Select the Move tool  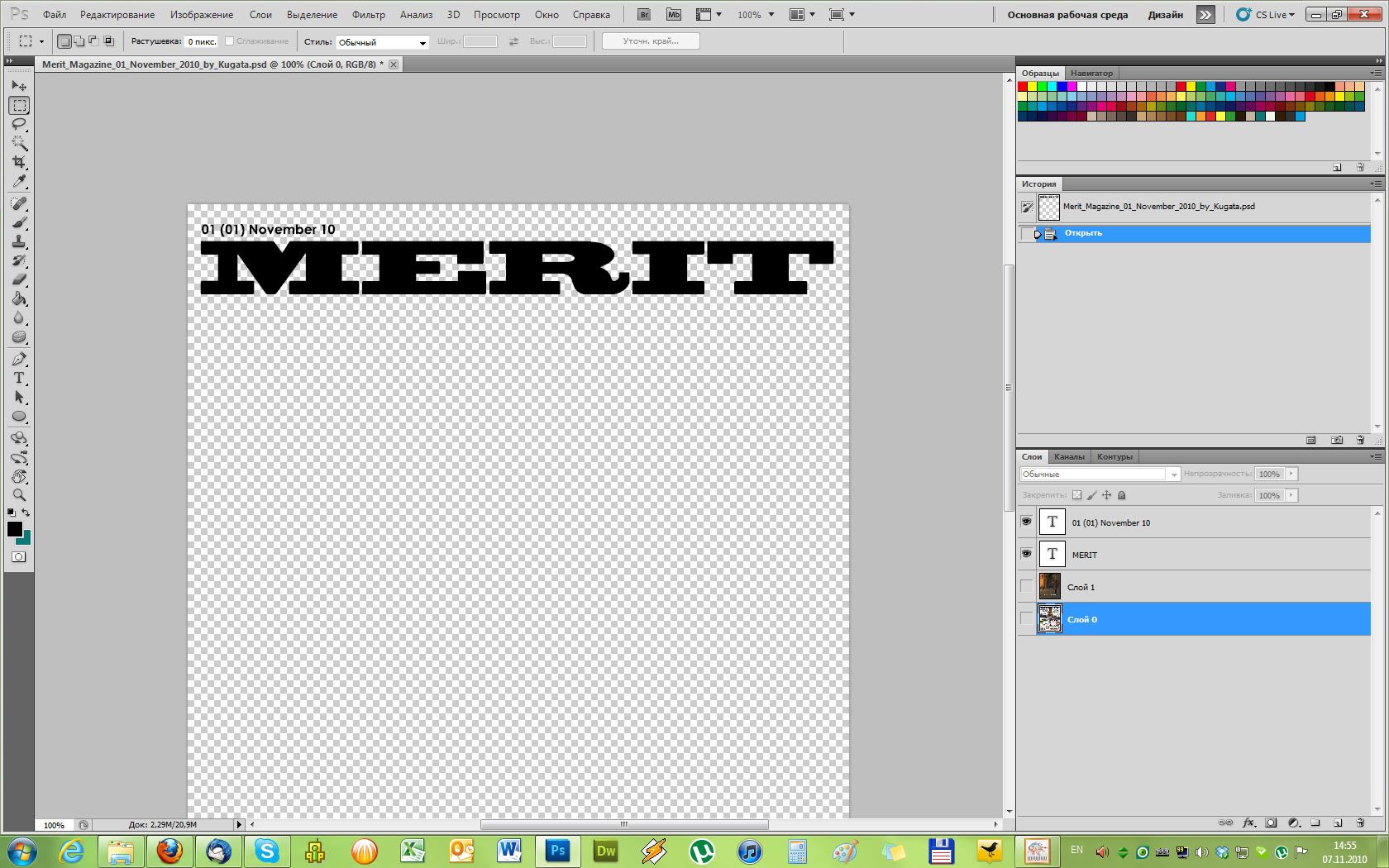[19, 86]
